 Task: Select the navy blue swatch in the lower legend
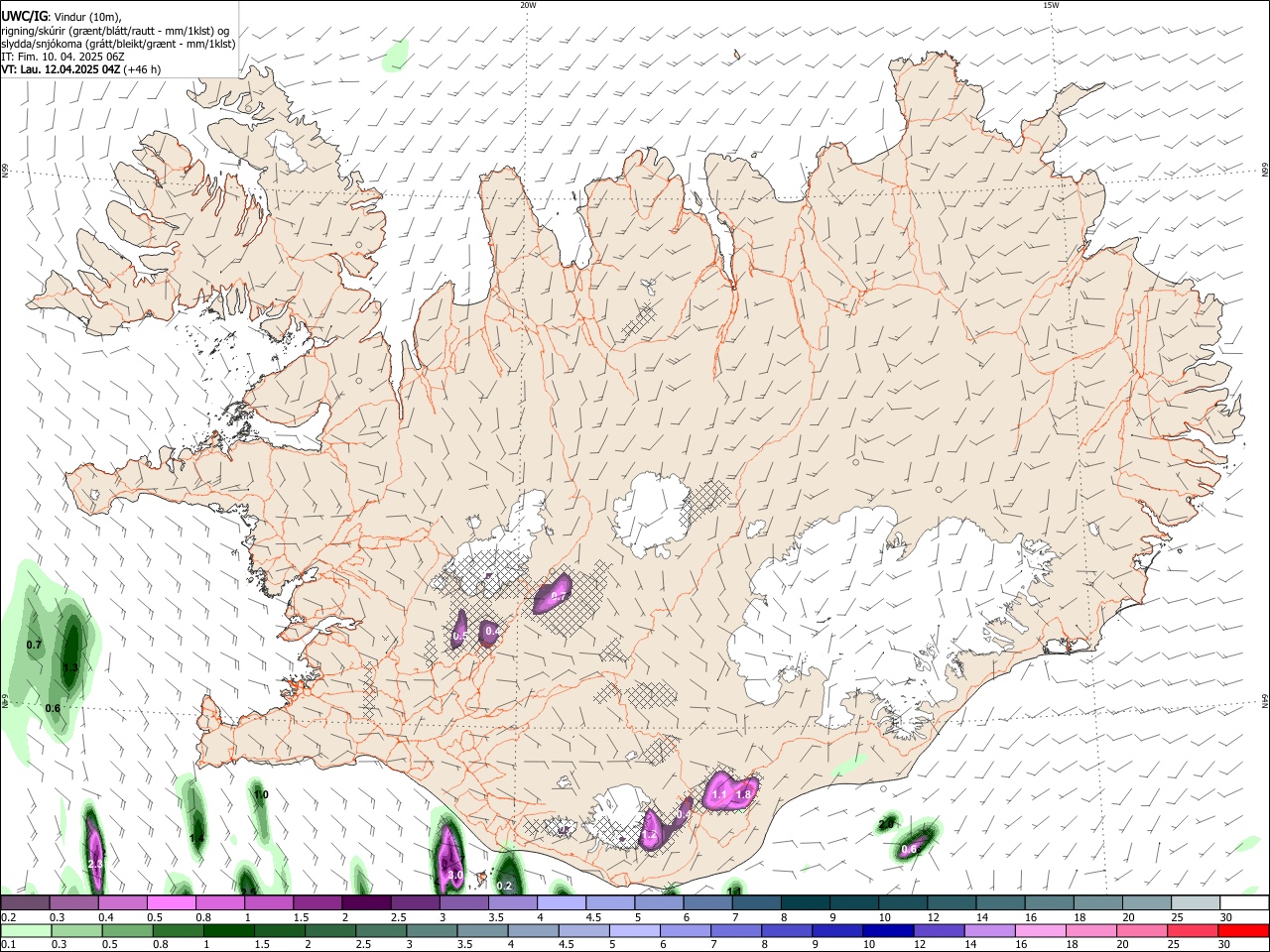click(887, 931)
